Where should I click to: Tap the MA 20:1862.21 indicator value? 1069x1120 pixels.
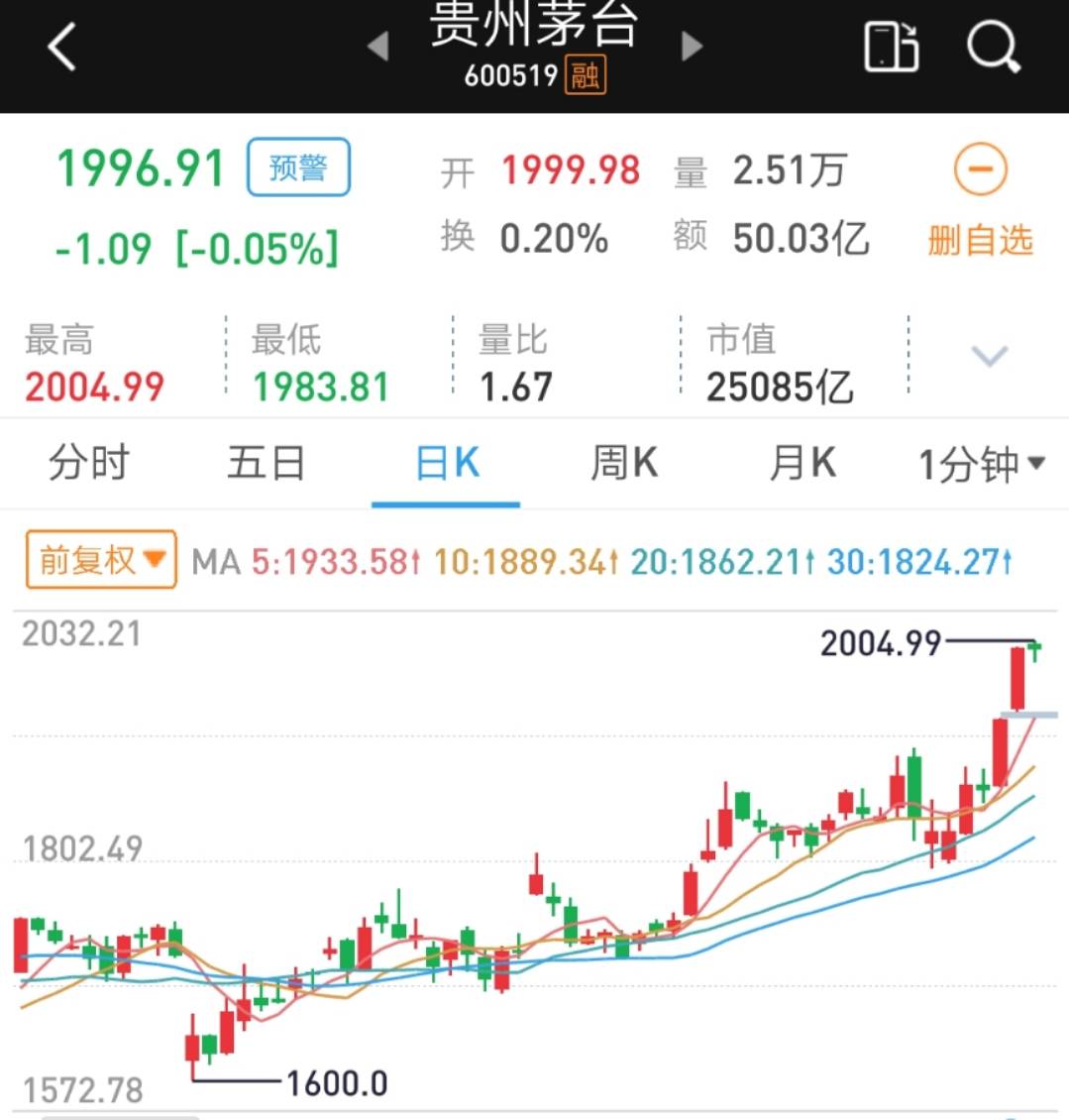(722, 562)
